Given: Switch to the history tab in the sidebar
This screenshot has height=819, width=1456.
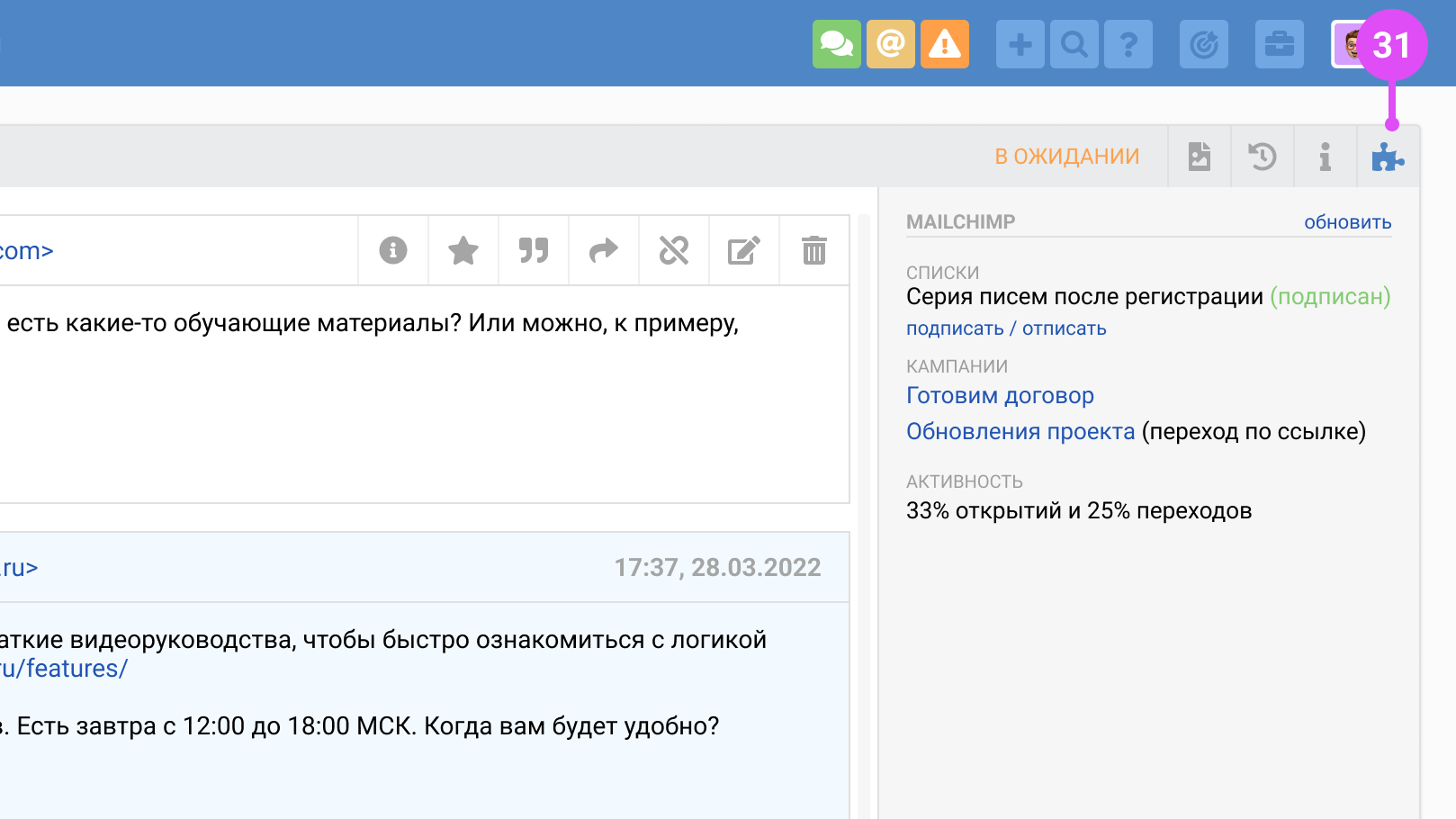Looking at the screenshot, I should (1262, 156).
